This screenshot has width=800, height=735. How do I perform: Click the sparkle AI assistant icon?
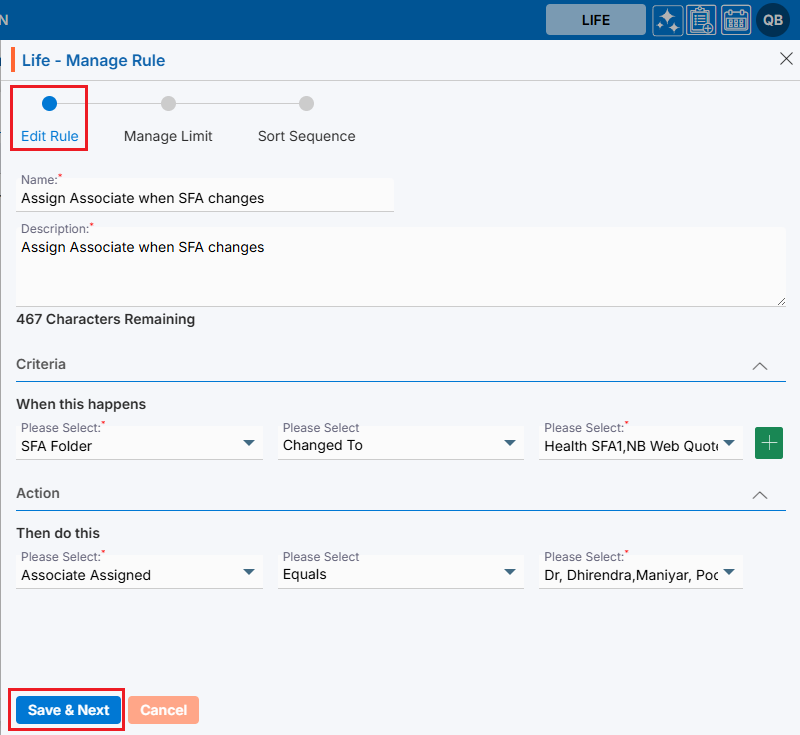[x=668, y=20]
